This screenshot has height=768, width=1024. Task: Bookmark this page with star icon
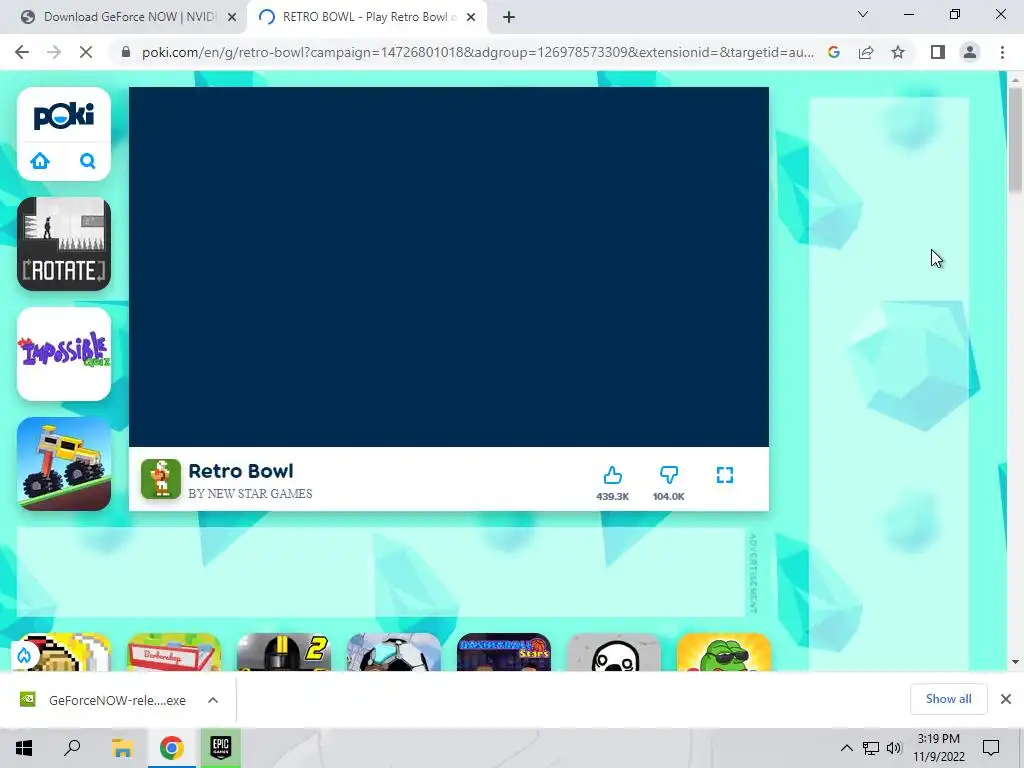898,52
